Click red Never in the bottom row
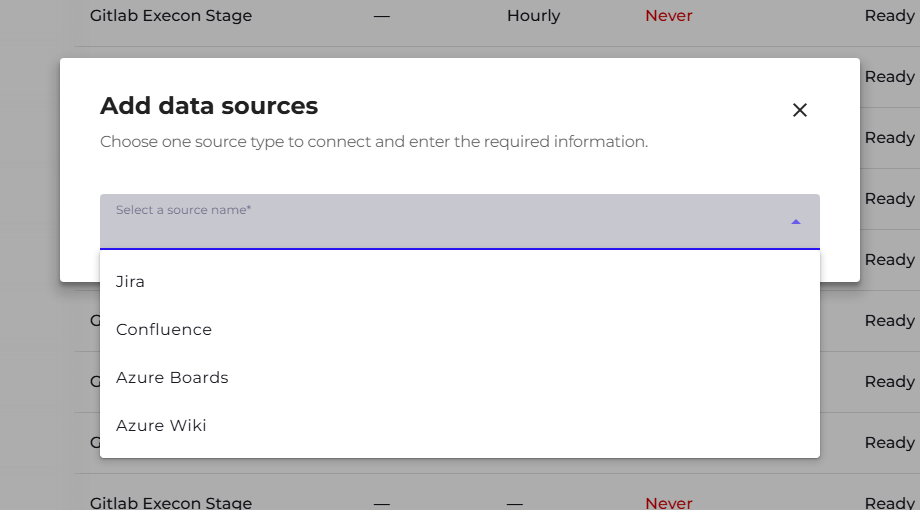Image resolution: width=920 pixels, height=510 pixels. (668, 503)
